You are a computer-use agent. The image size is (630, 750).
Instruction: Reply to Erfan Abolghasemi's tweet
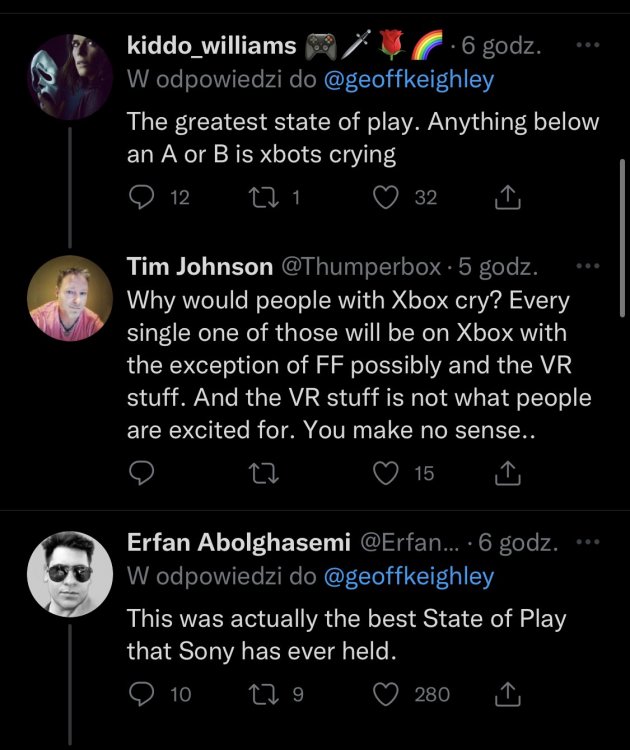[145, 693]
